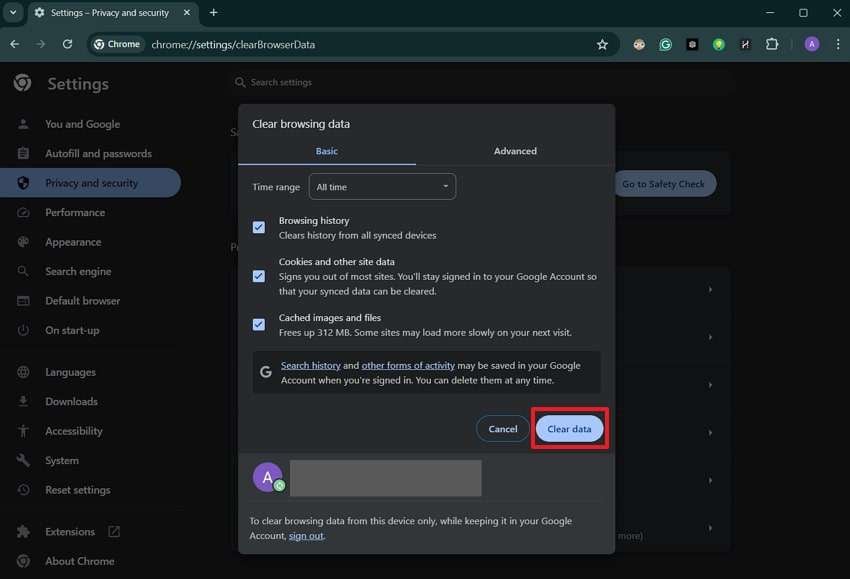This screenshot has width=850, height=579.
Task: Click the sign out link
Action: tap(306, 536)
